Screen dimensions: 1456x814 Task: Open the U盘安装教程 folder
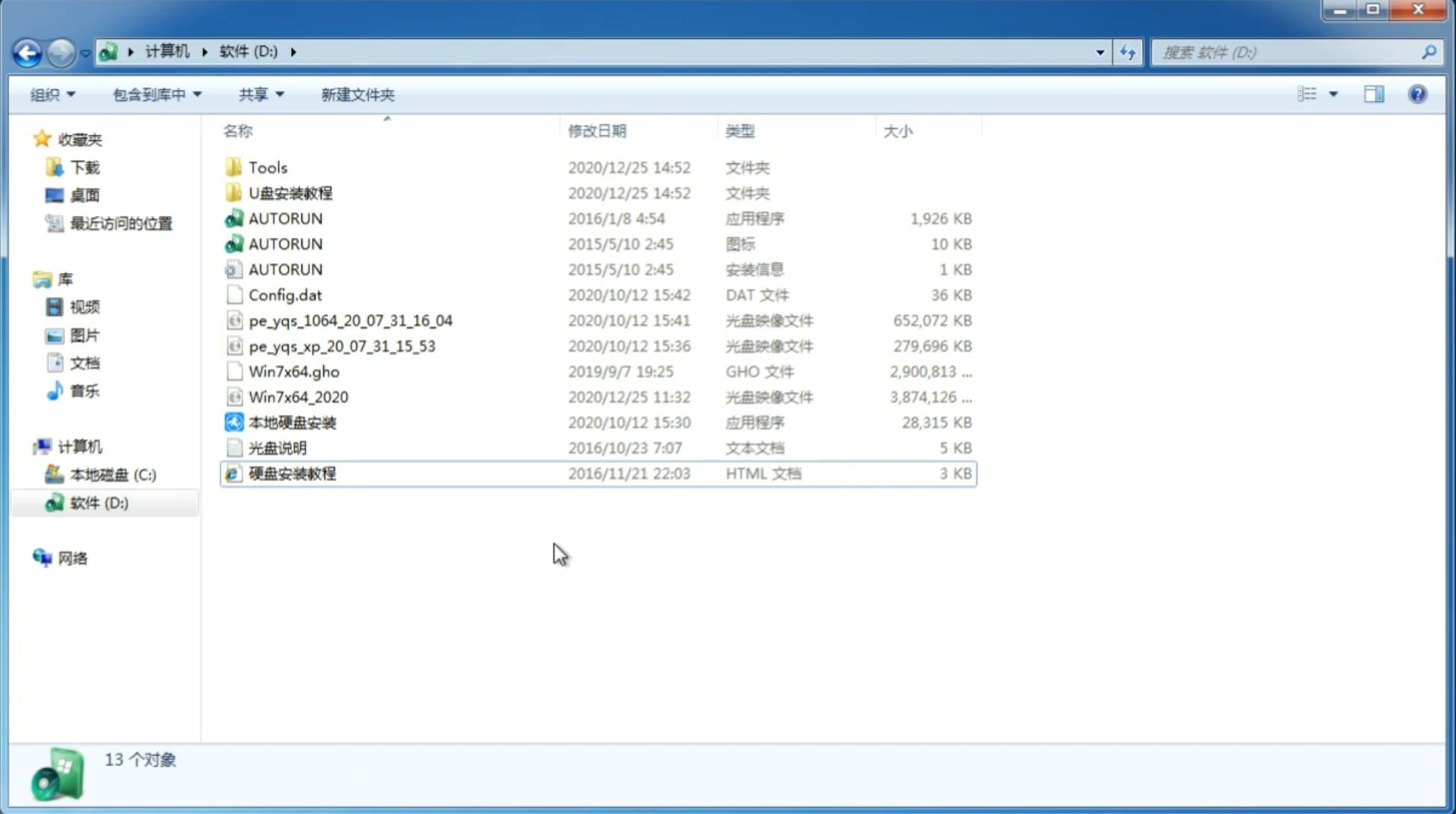[290, 192]
